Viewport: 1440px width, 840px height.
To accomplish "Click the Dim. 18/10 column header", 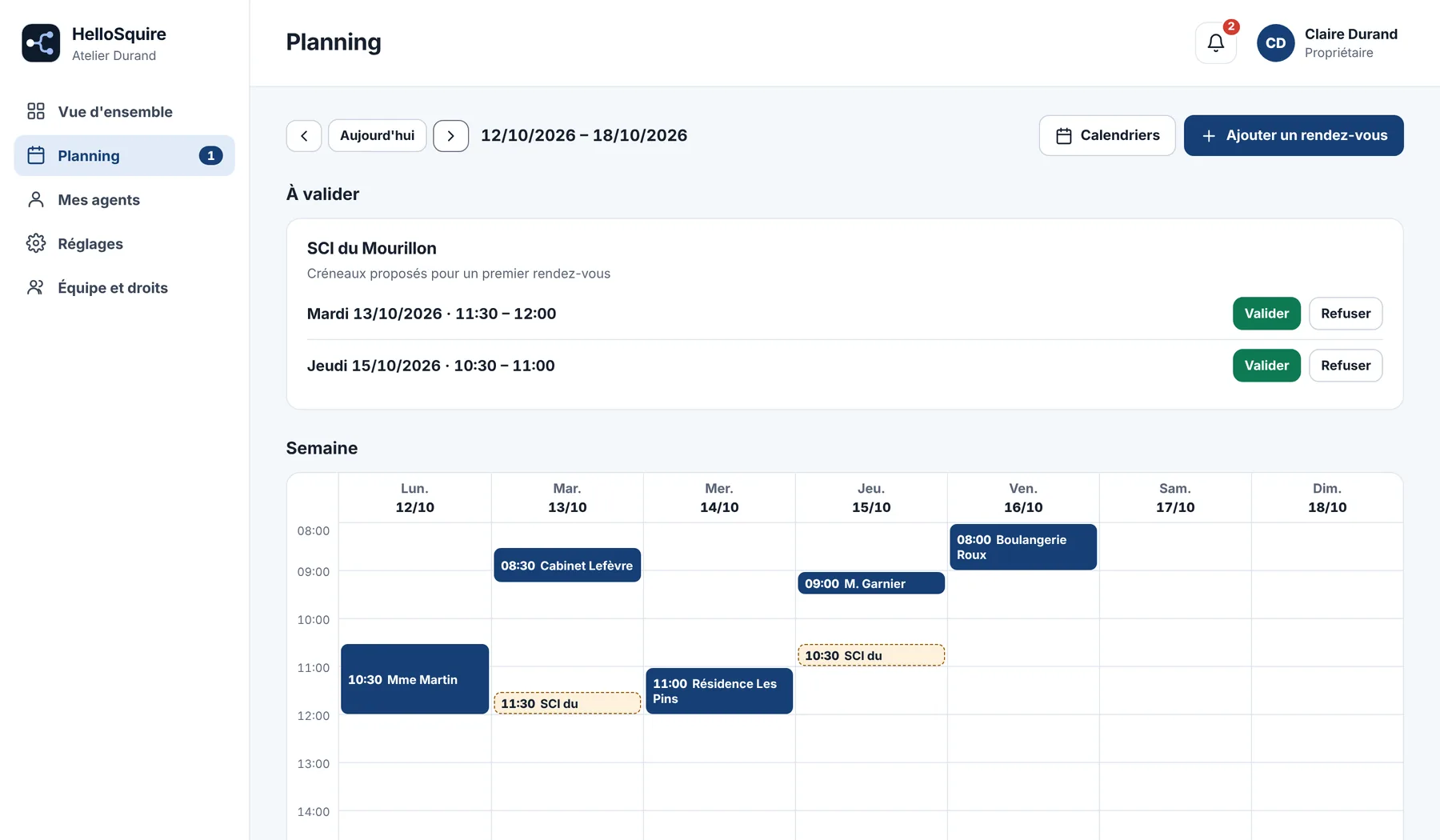I will click(1327, 498).
